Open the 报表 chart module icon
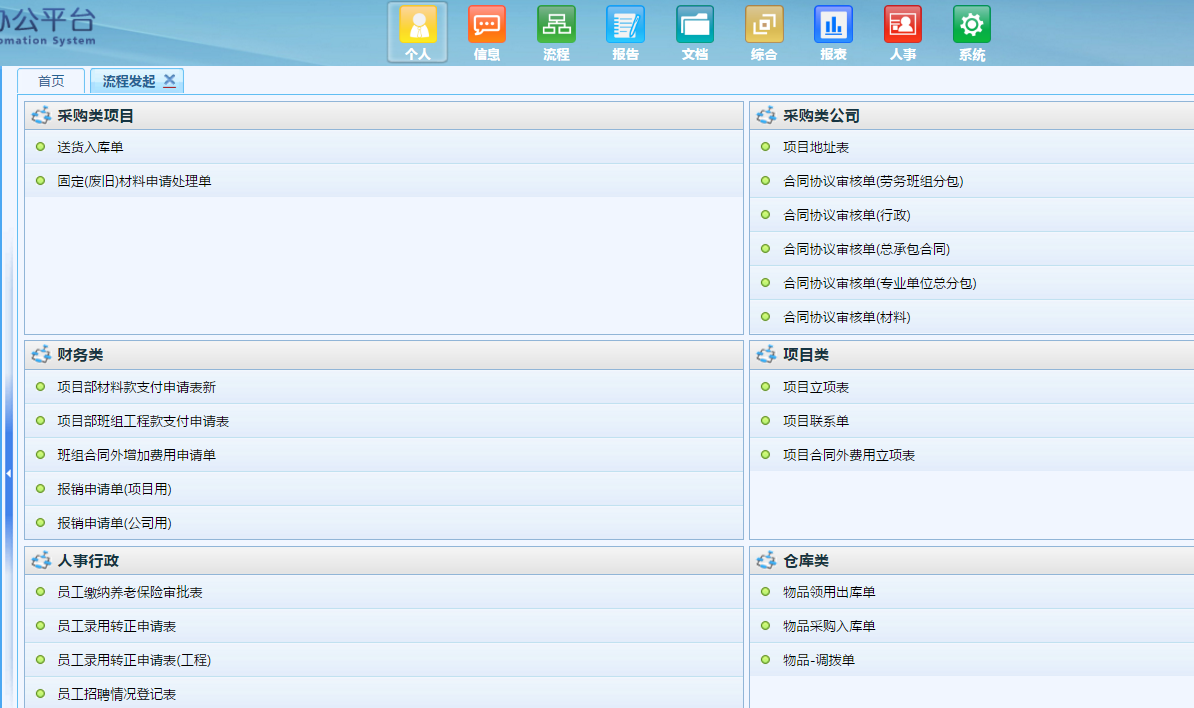 833,32
